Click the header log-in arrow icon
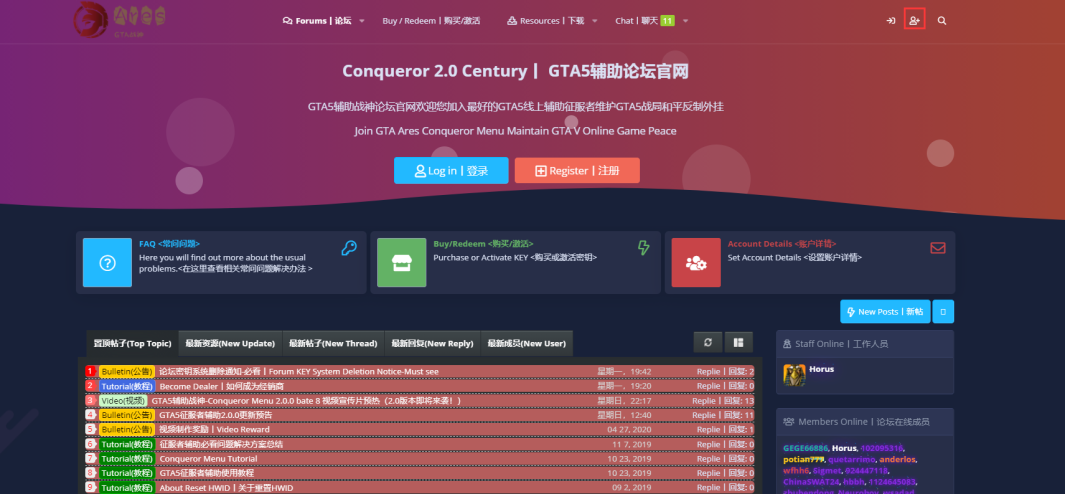The height and width of the screenshot is (494, 1065). click(890, 21)
